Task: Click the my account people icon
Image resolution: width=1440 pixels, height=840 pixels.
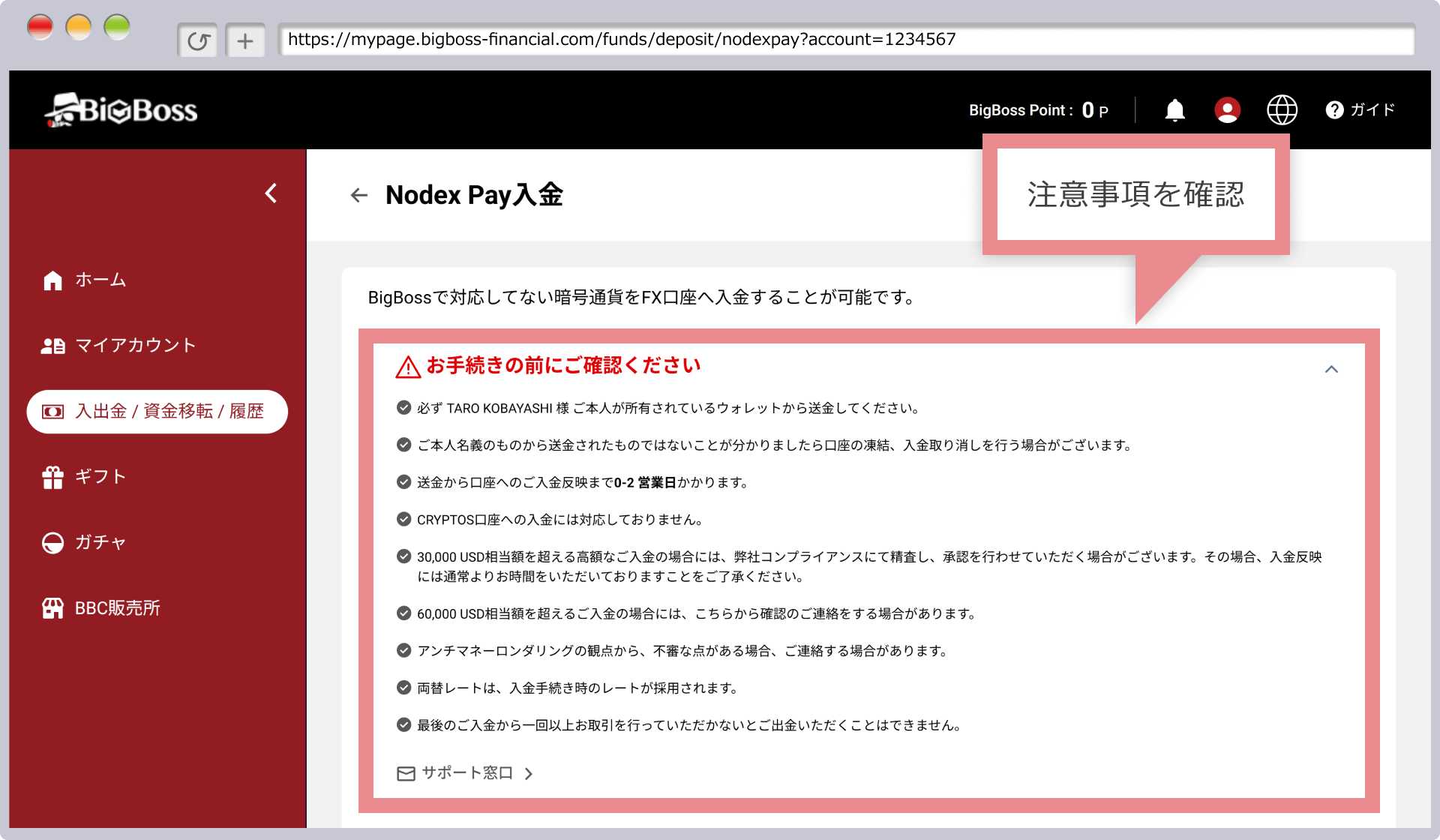Action: [53, 346]
